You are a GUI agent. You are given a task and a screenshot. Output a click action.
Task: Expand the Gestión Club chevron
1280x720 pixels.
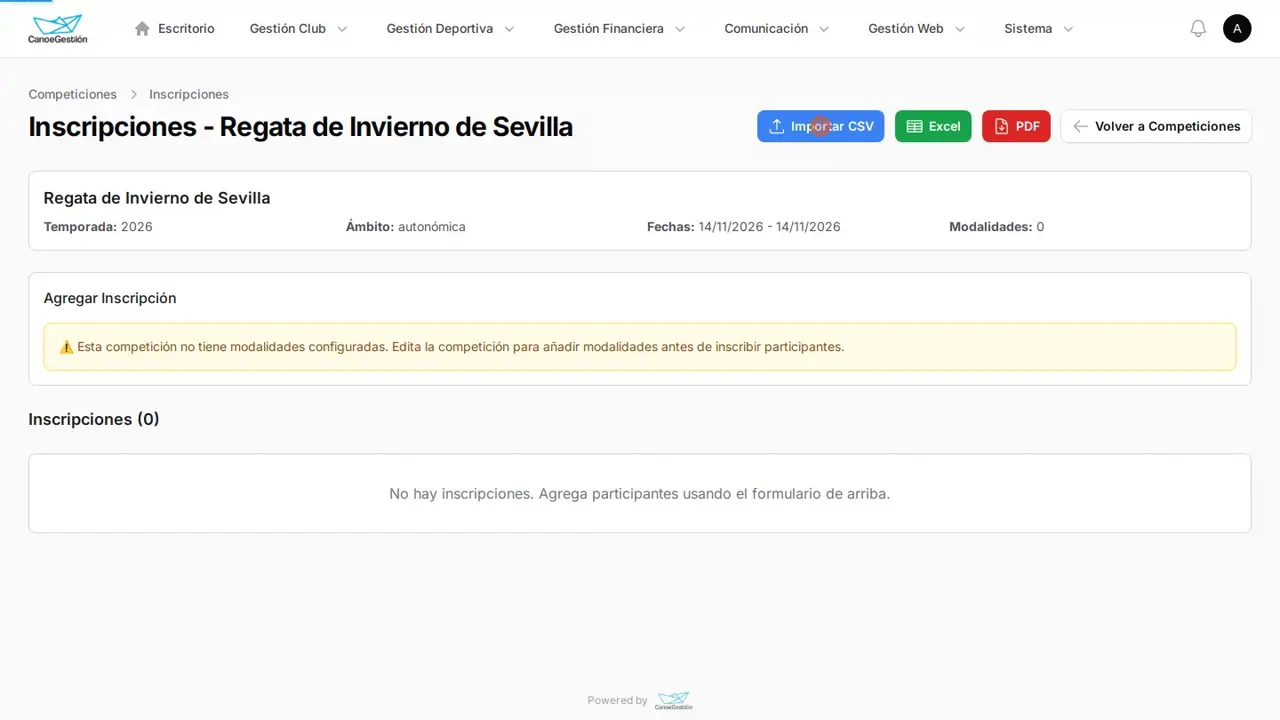click(x=342, y=29)
